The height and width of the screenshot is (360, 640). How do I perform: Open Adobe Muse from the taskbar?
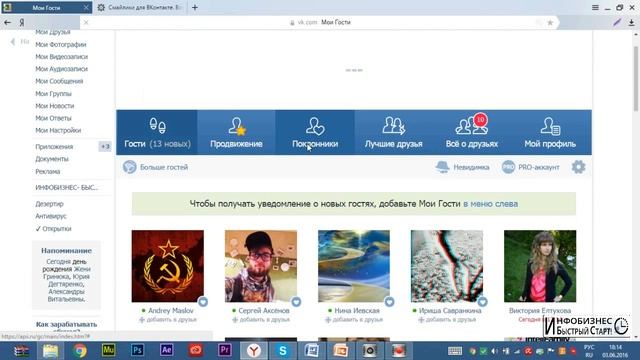click(109, 351)
